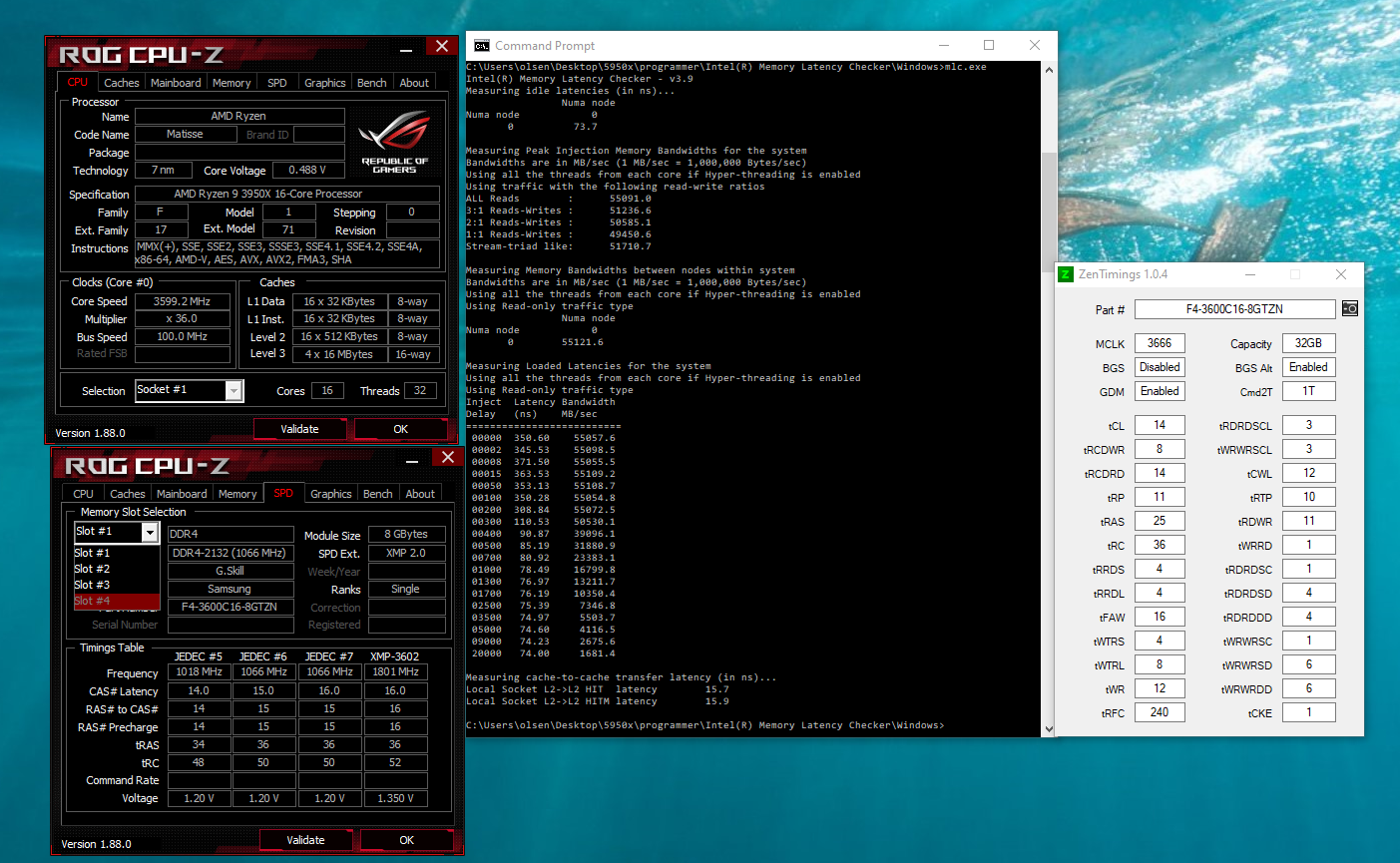Click the GDM Enabled field
This screenshot has height=863, width=1400.
(1160, 391)
